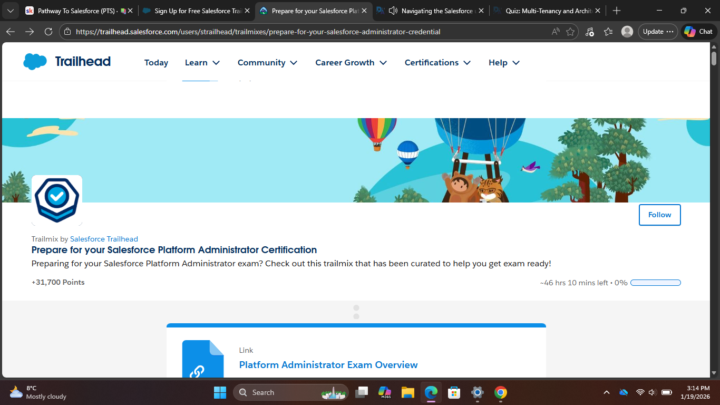View site information lock icon
This screenshot has width=720, height=405.
(x=68, y=32)
